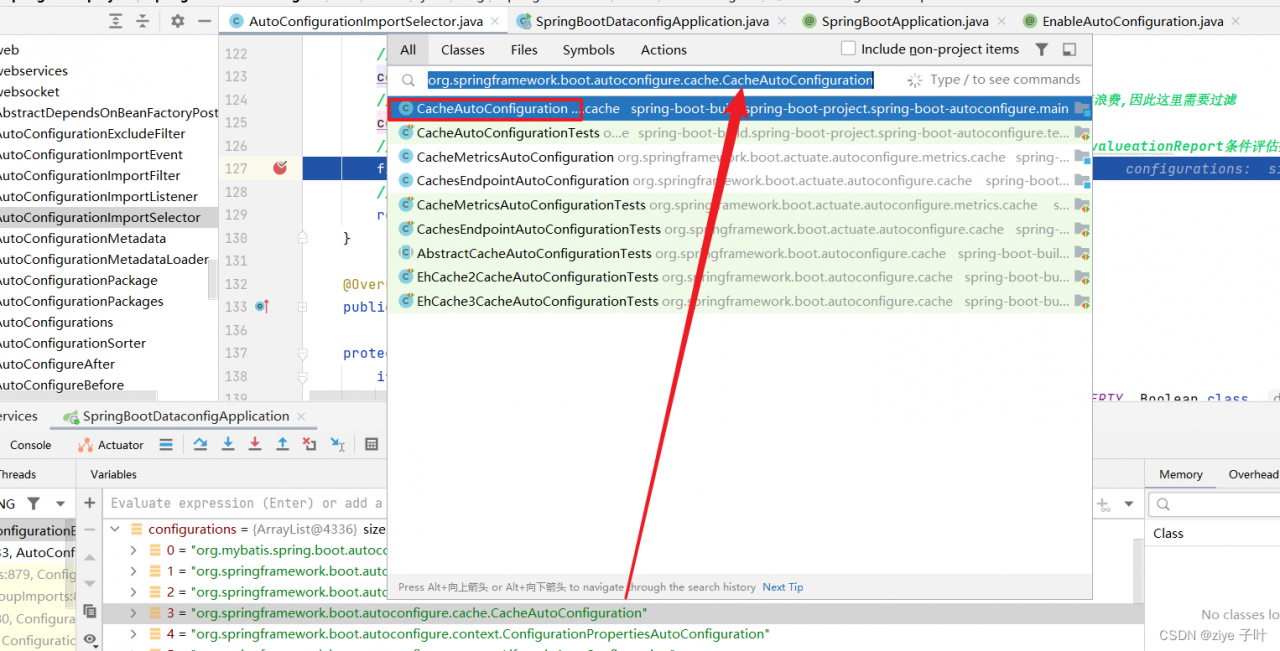
Task: Select the CachesEndpointAutoConfiguration search result
Action: [x=739, y=181]
